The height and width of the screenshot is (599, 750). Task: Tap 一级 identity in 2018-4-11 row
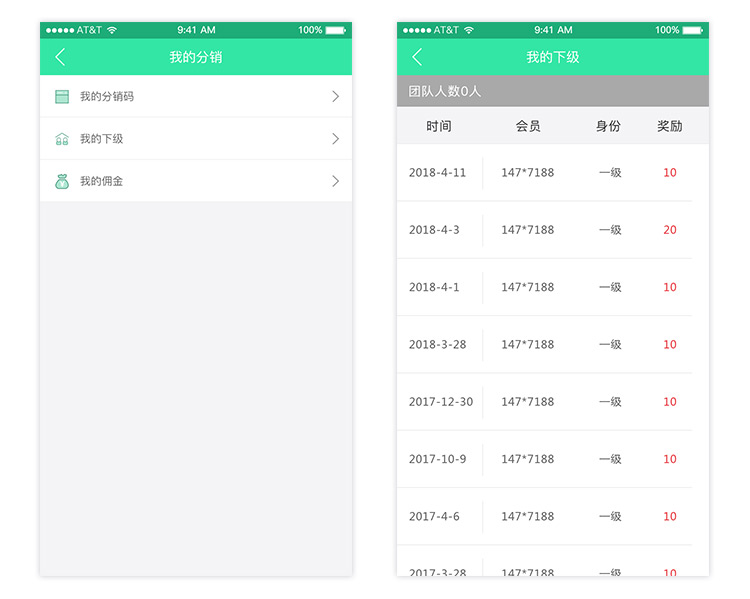click(x=610, y=173)
